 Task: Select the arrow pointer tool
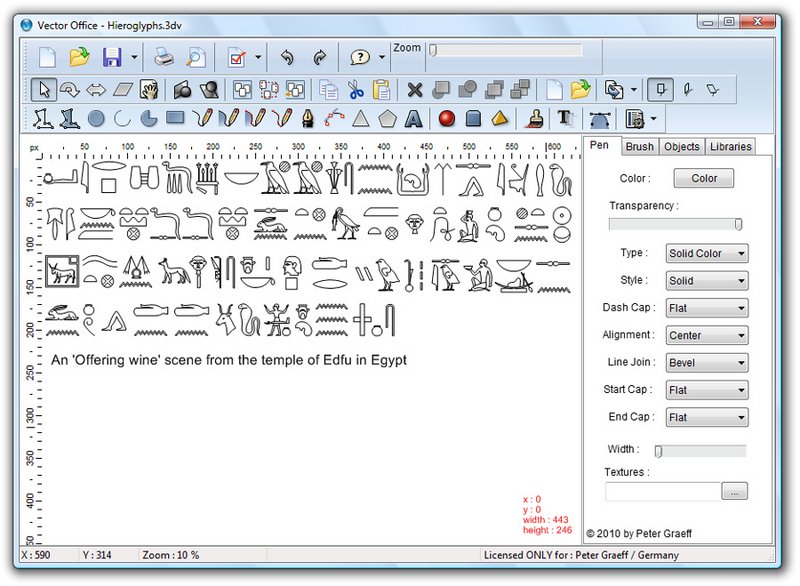click(44, 90)
